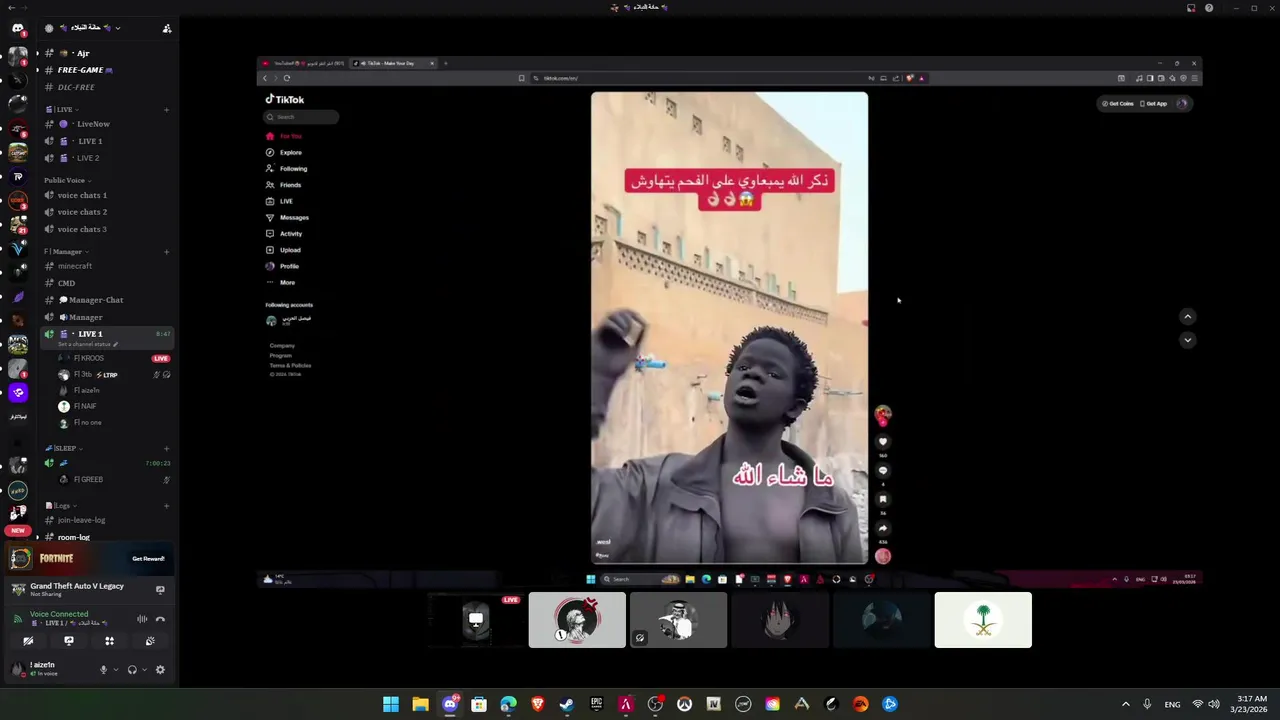
Task: Show hidden system tray icons
Action: tap(1125, 704)
